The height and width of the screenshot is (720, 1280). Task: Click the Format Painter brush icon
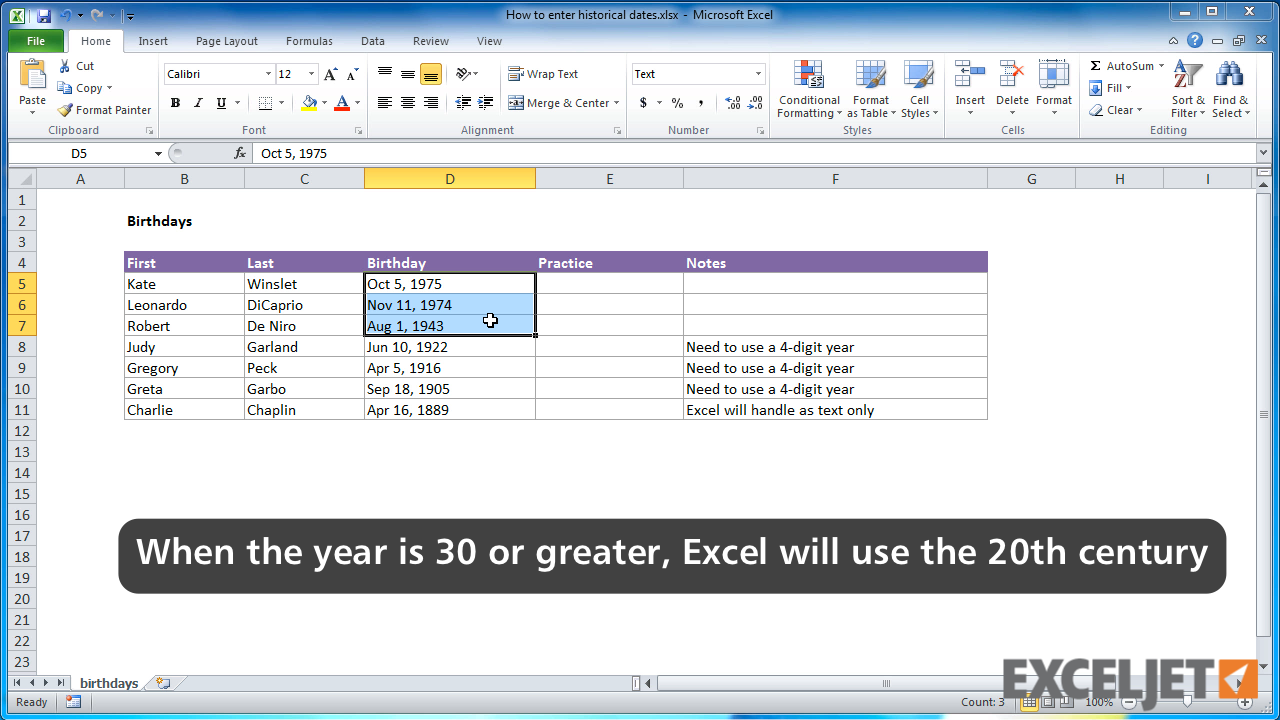coord(65,110)
